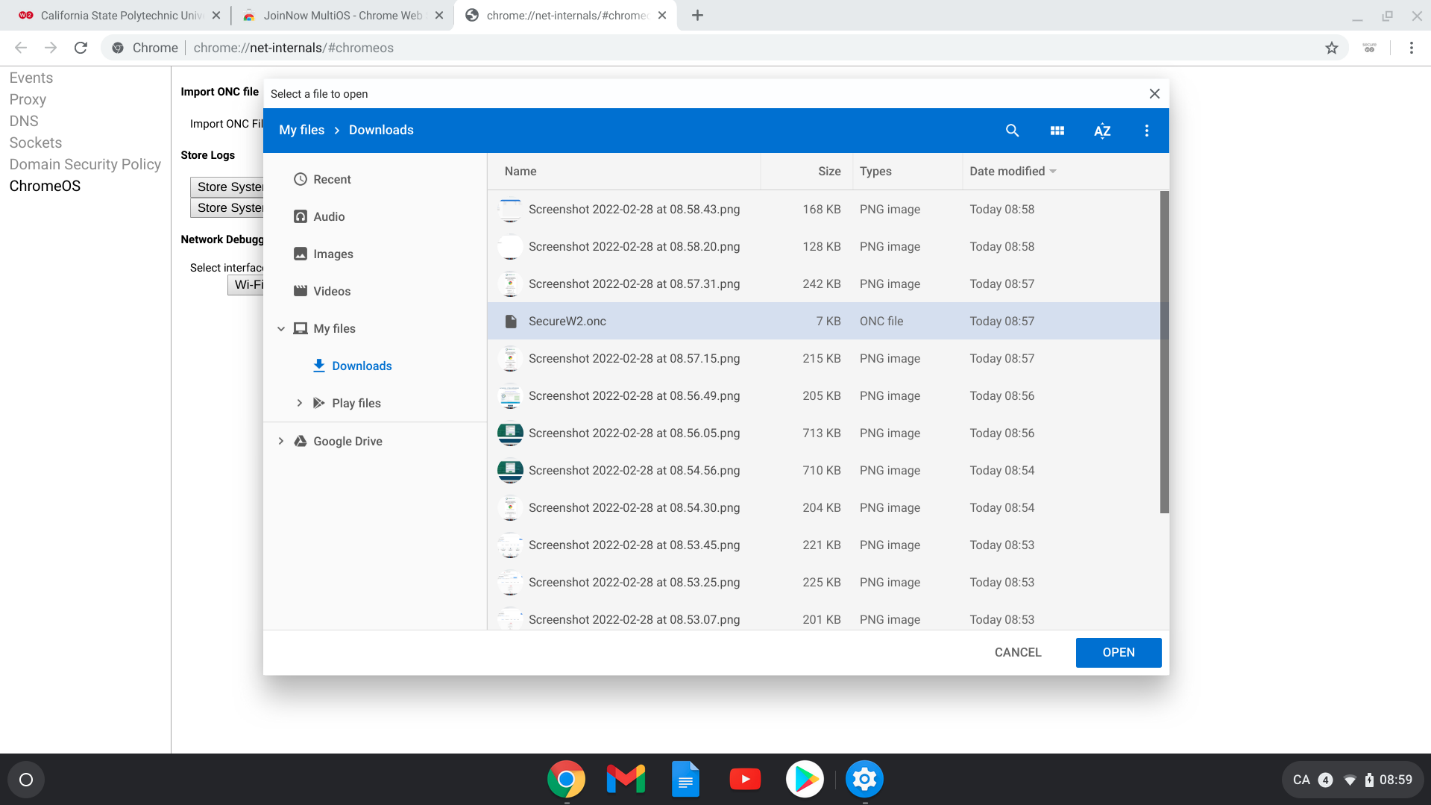Collapse the My files tree
The width and height of the screenshot is (1431, 805).
click(x=281, y=329)
